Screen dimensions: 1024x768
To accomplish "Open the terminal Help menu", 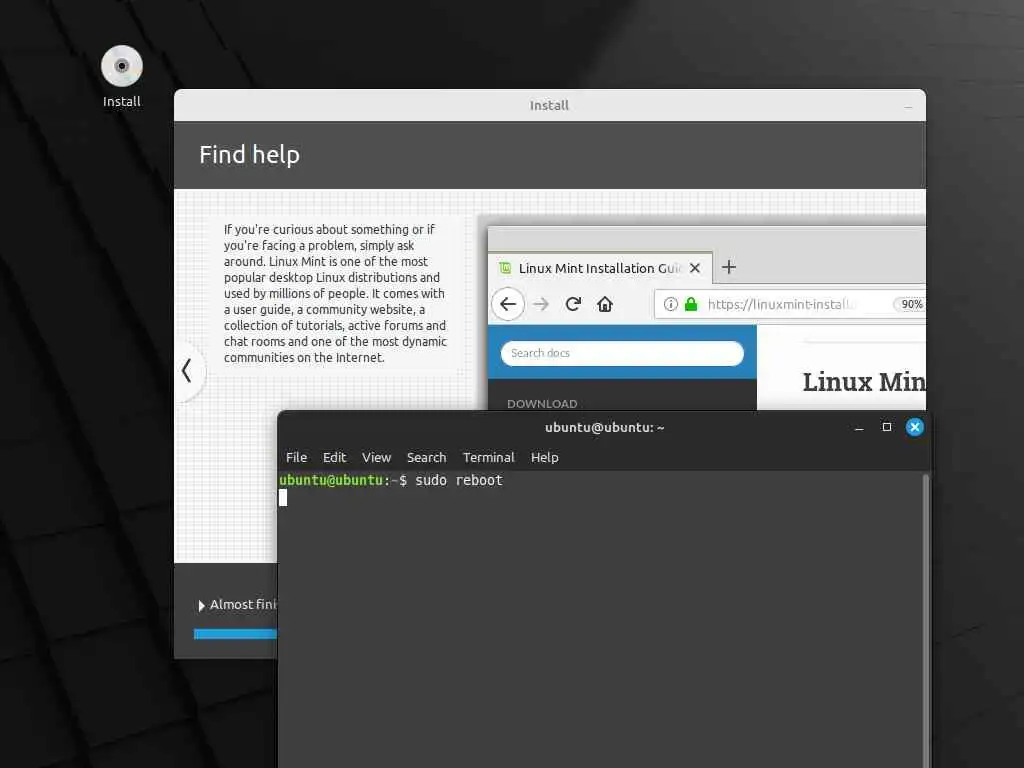I will click(x=545, y=457).
